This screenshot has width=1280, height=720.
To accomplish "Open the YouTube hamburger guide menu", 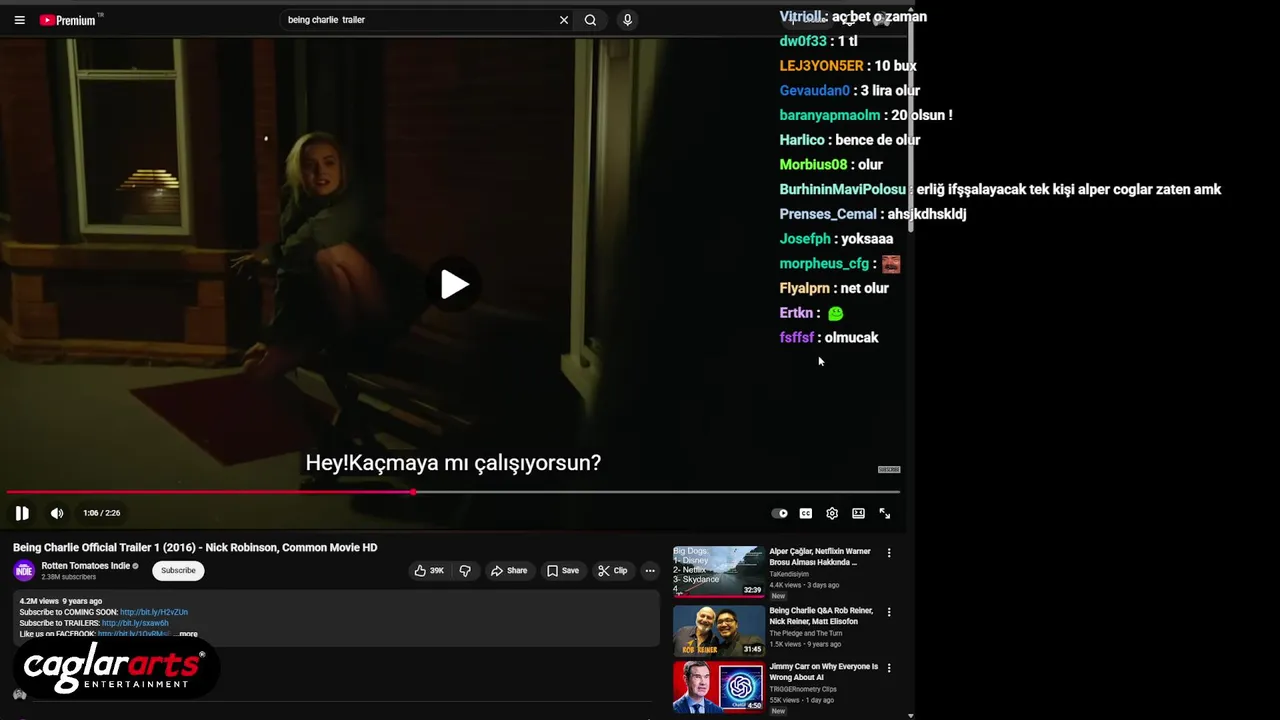I will [x=19, y=20].
